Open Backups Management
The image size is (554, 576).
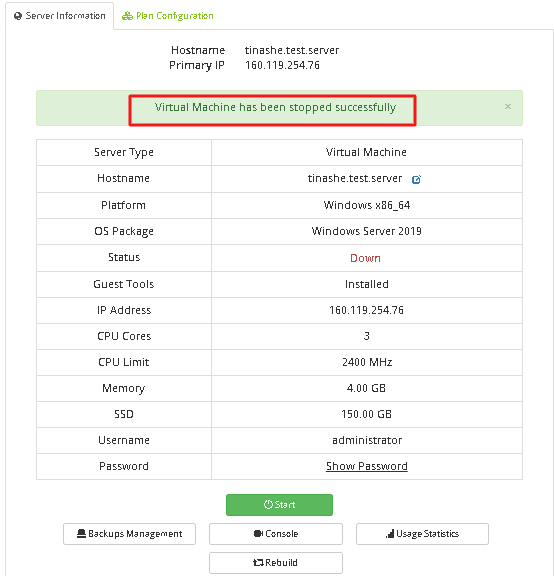click(129, 534)
